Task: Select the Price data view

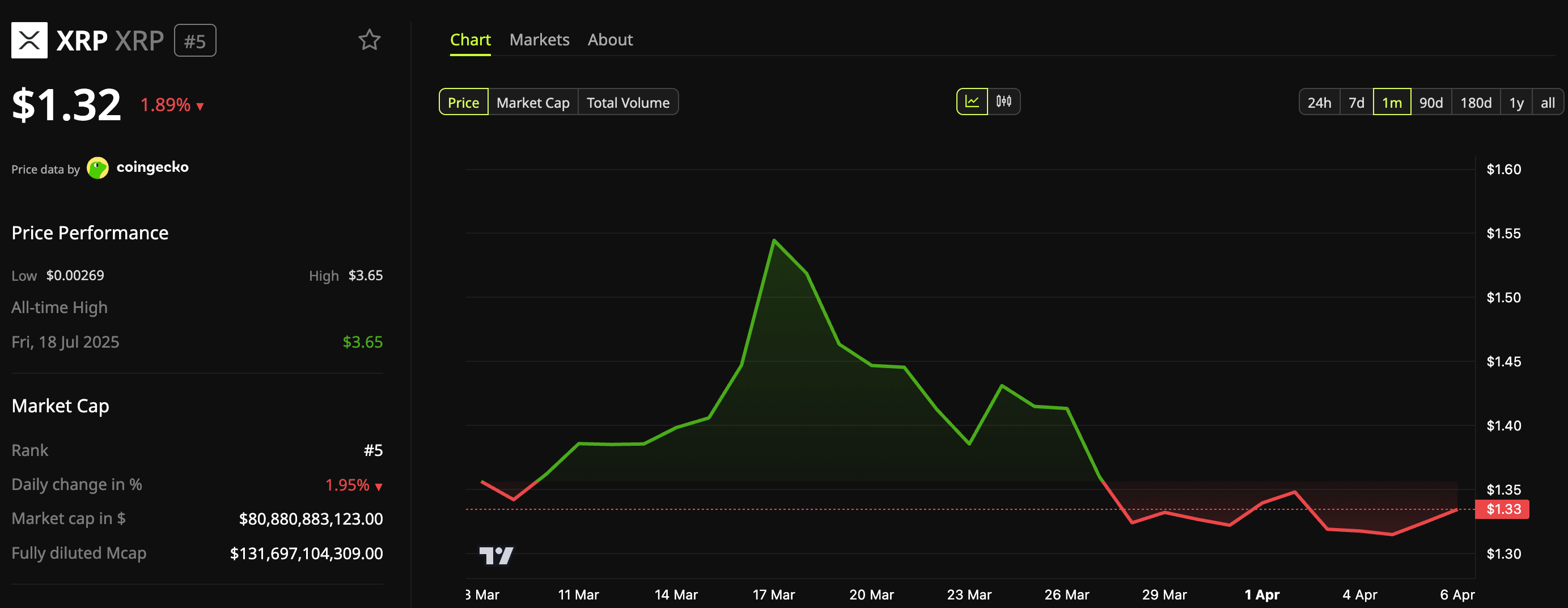Action: tap(463, 102)
